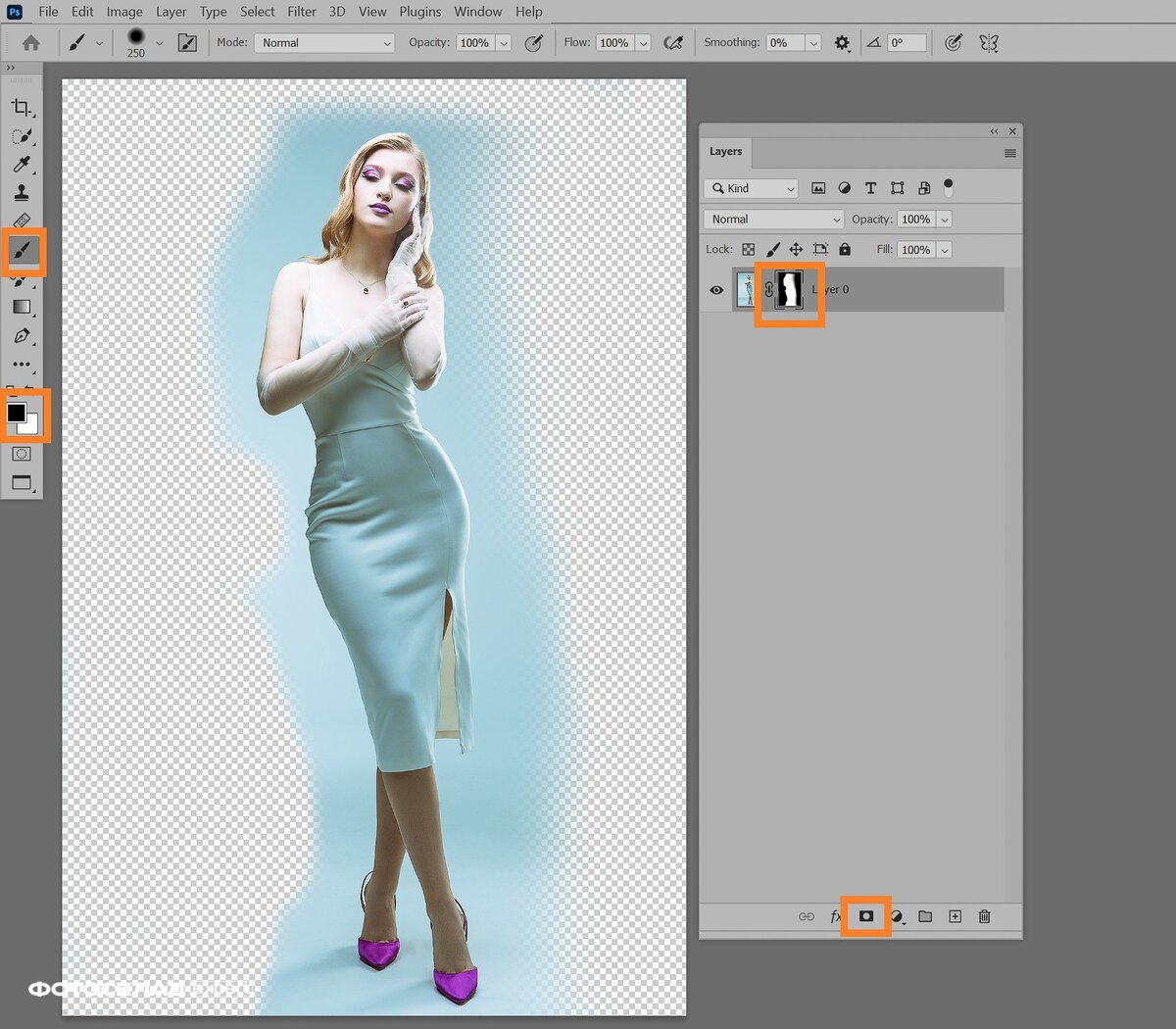Screen dimensions: 1176x1029
Task: Switch to the Layers tab
Action: tap(725, 152)
